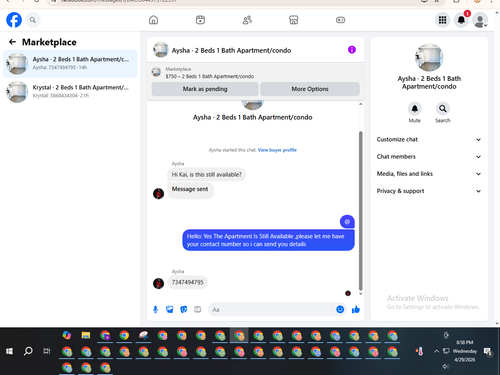Click the chat scrollbar up arrow
The height and width of the screenshot is (375, 500).
point(360,104)
